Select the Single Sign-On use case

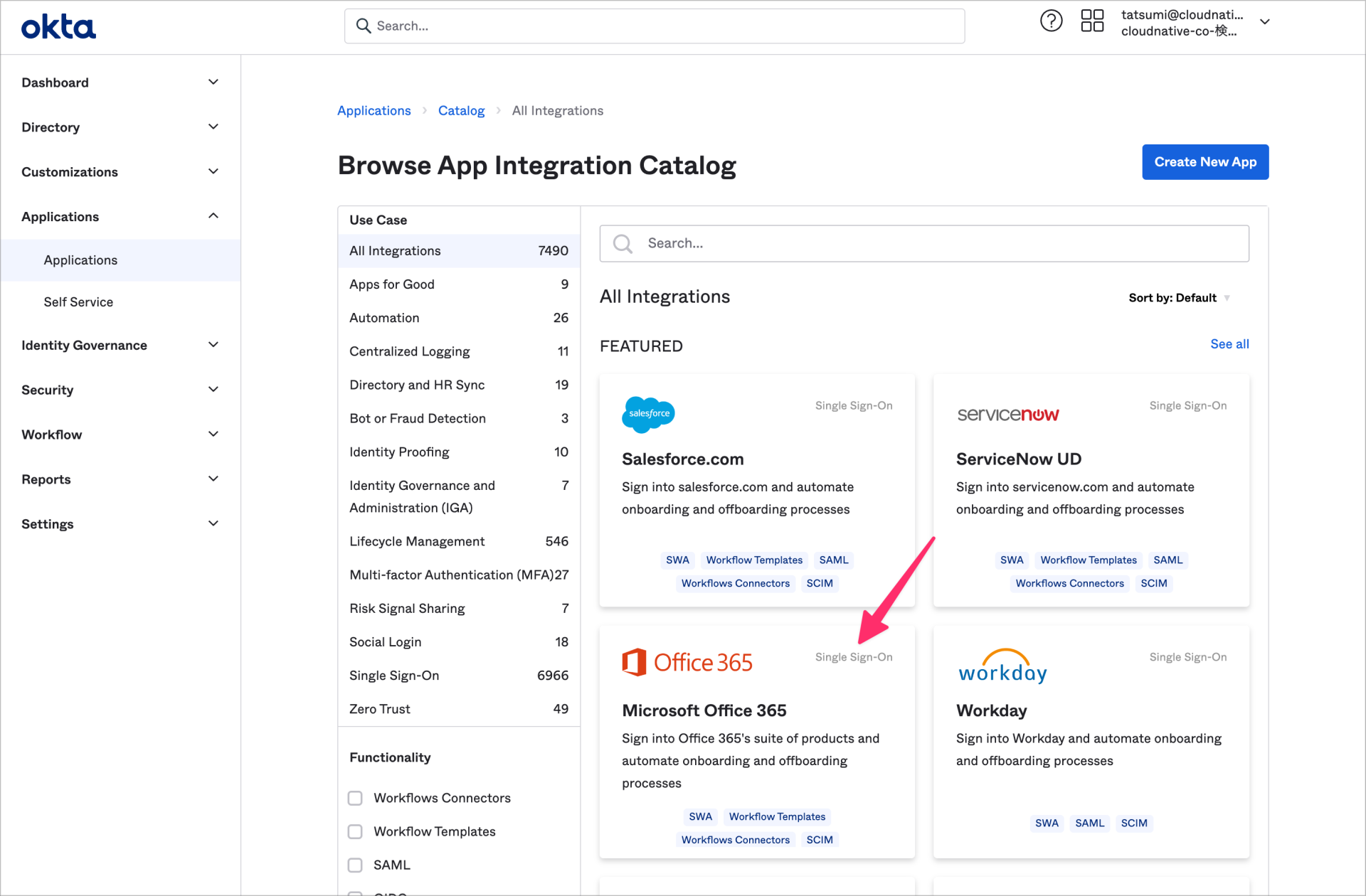(x=394, y=675)
